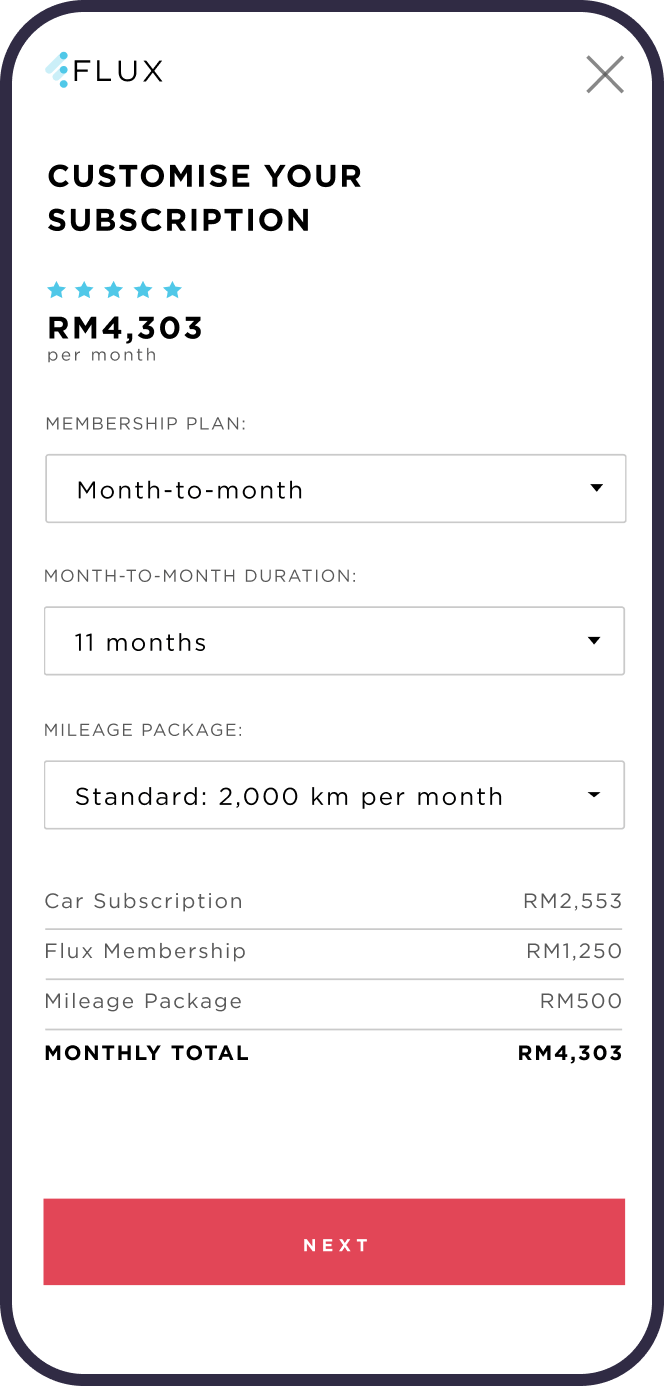664x1386 pixels.
Task: Click the fourth rating star
Action: point(143,290)
